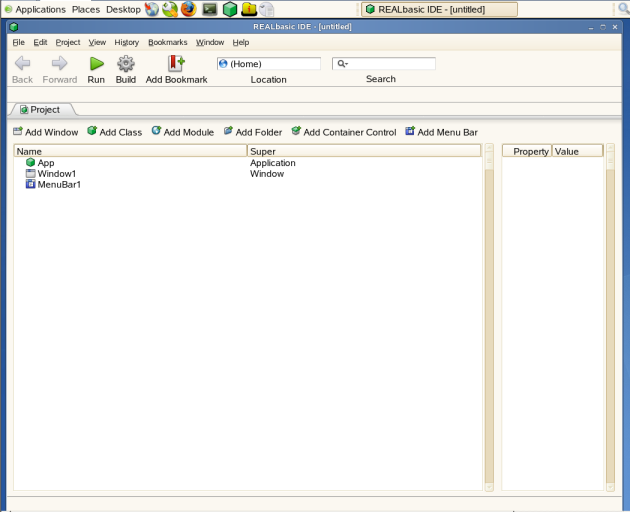
Task: Open the Bookmarks menu
Action: pyautogui.click(x=168, y=42)
